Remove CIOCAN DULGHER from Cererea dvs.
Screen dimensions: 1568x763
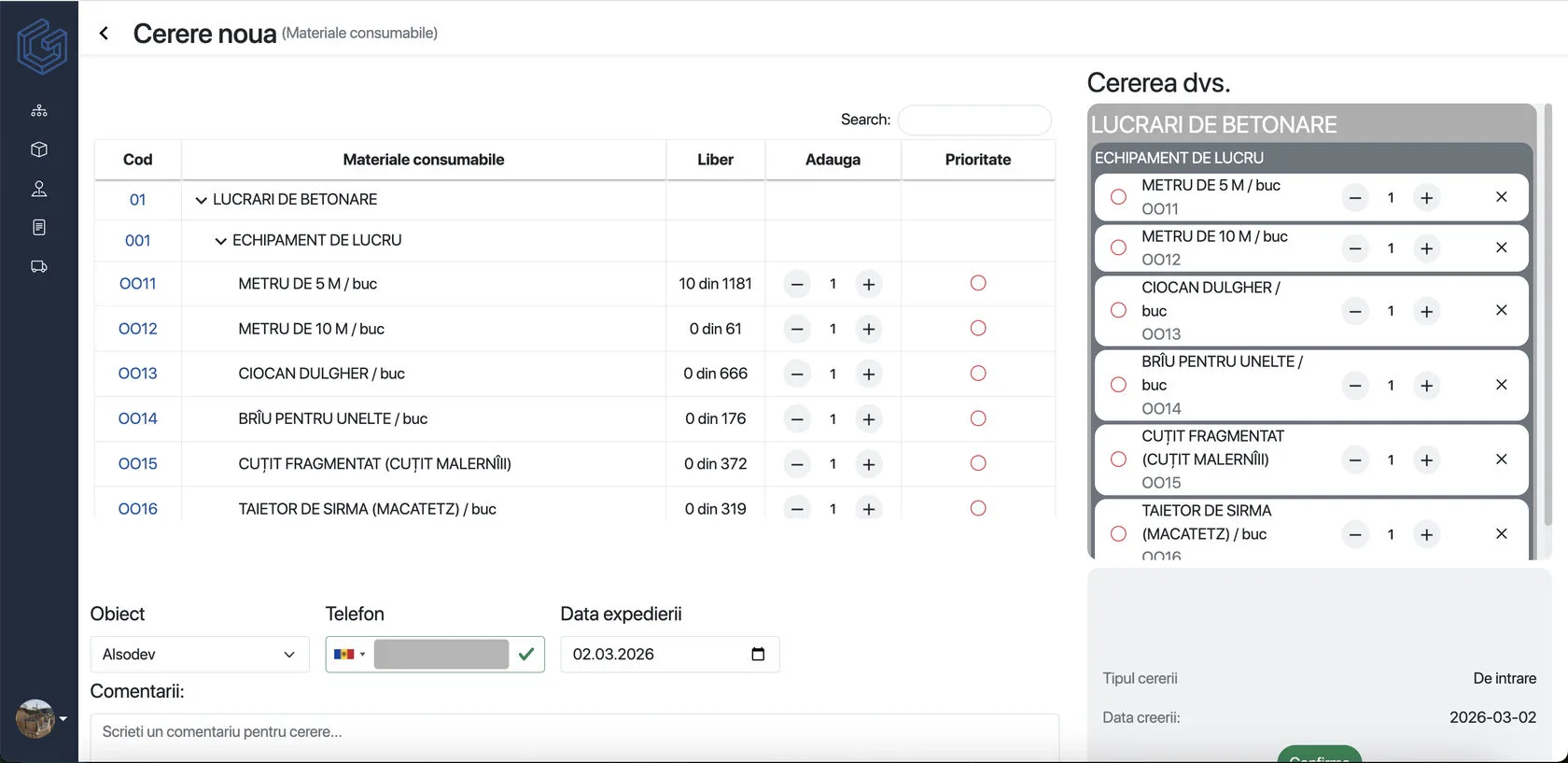(1502, 310)
